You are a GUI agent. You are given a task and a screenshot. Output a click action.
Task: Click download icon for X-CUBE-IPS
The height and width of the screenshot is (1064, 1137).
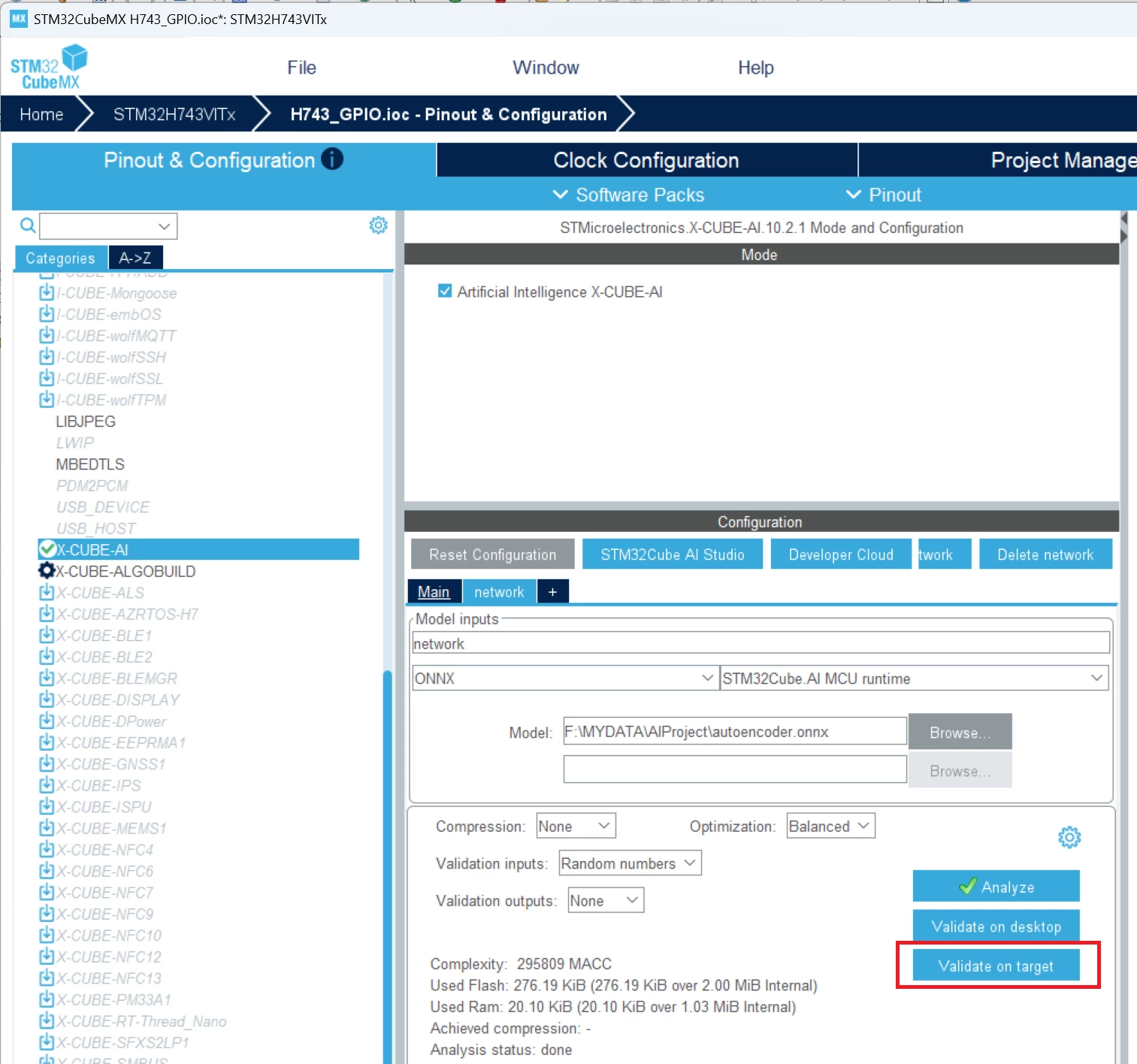pos(47,784)
